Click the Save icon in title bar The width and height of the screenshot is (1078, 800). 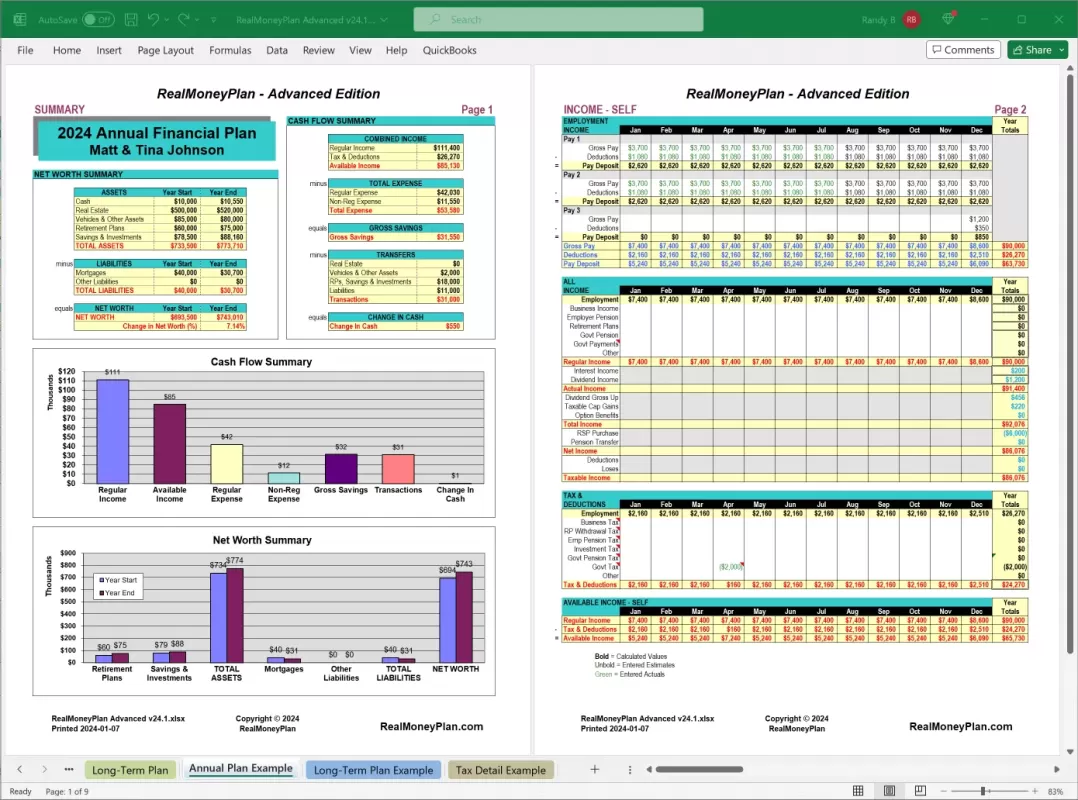129,19
